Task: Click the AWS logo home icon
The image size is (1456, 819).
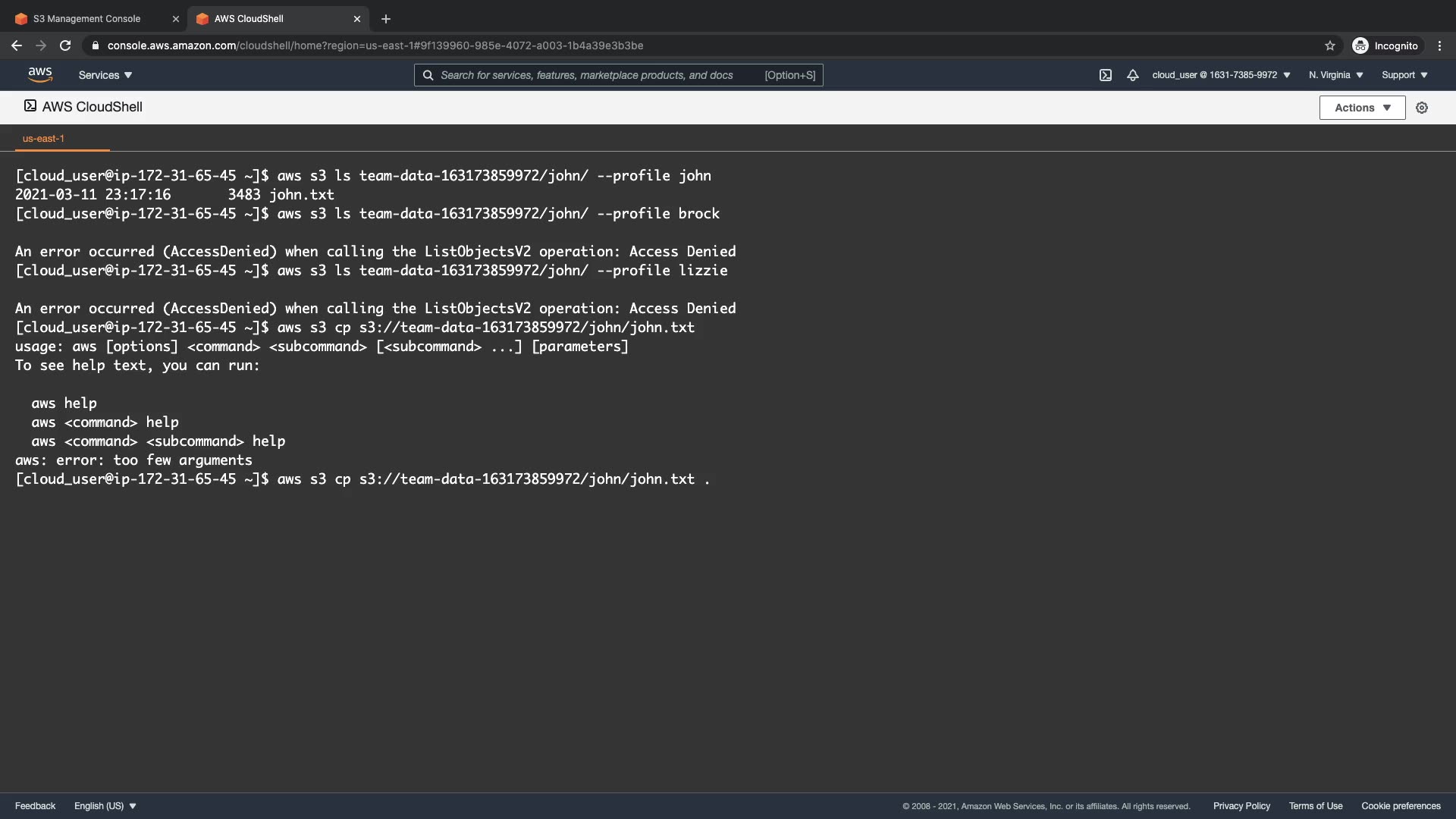Action: point(40,74)
